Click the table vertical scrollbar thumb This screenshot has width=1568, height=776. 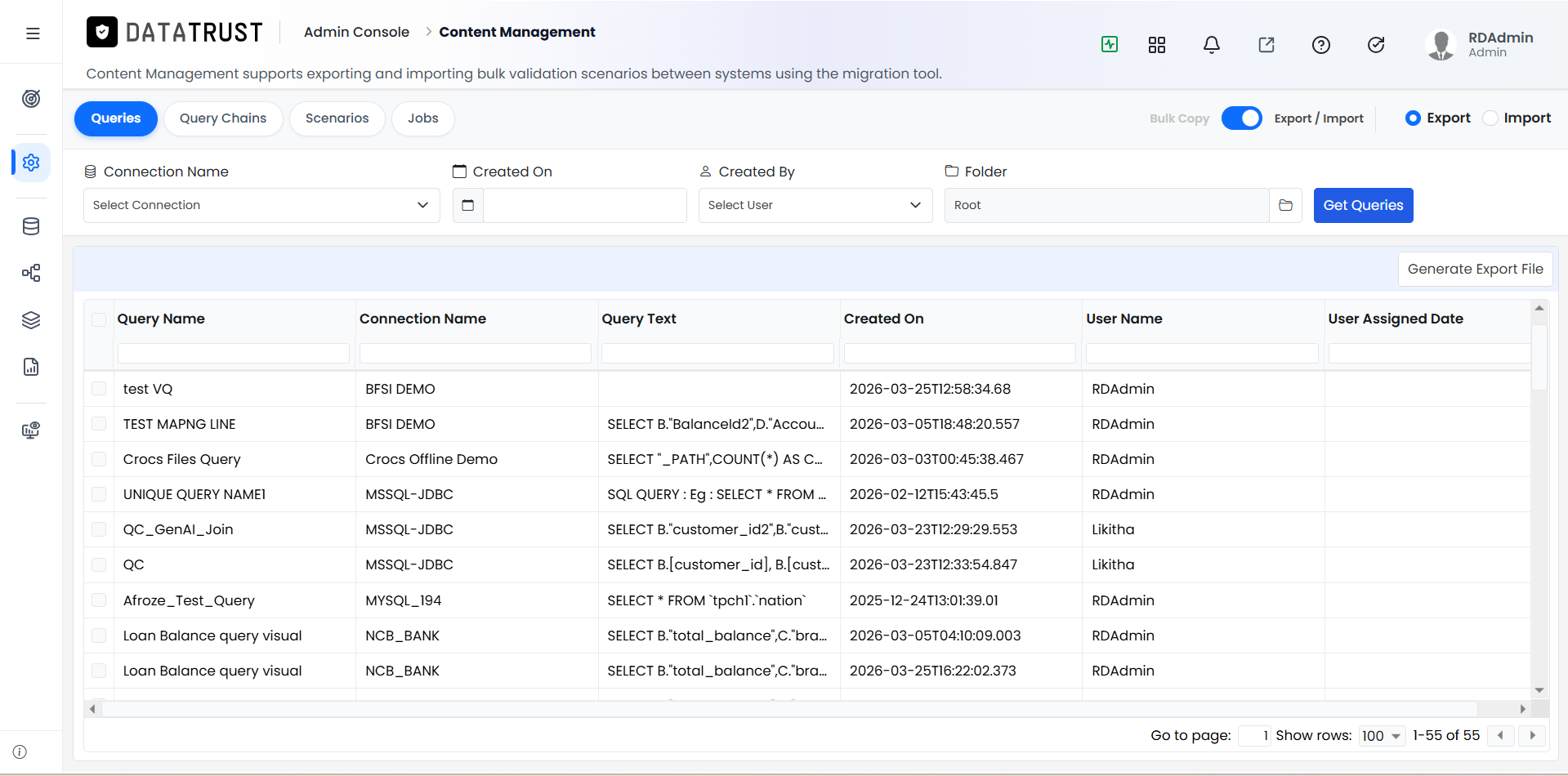click(1539, 357)
